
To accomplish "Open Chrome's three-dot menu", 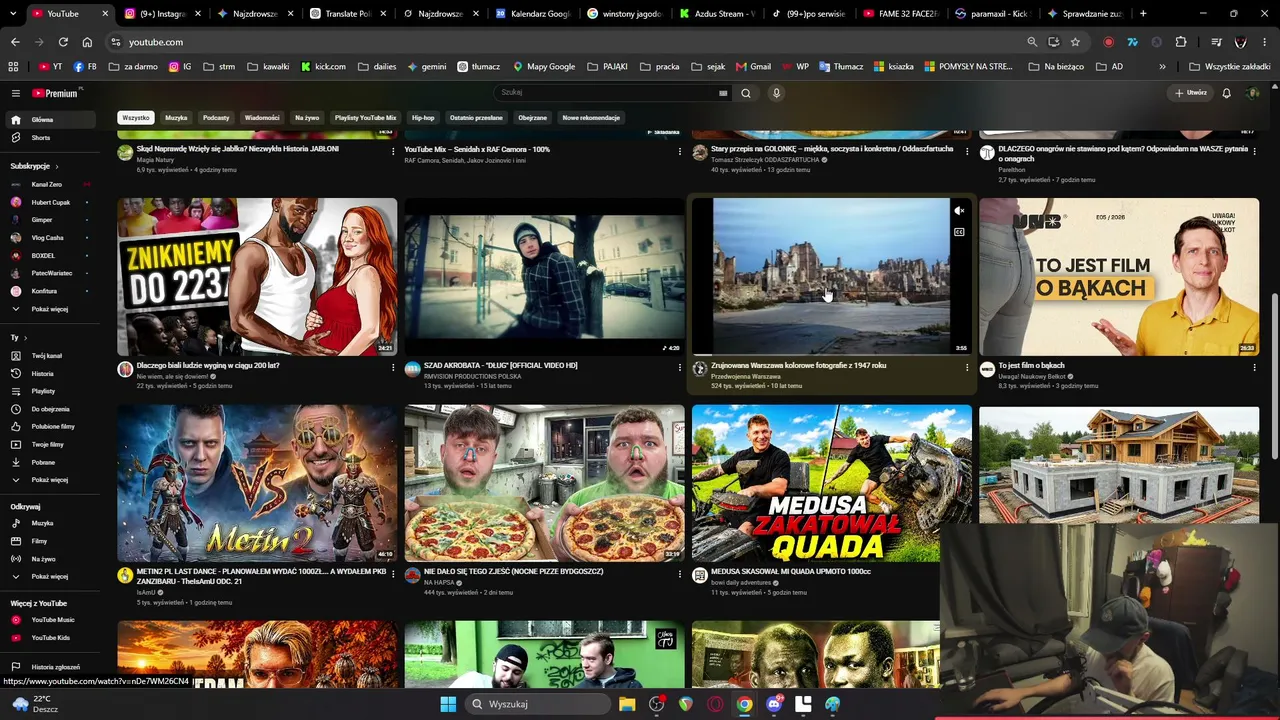I will tap(1264, 42).
